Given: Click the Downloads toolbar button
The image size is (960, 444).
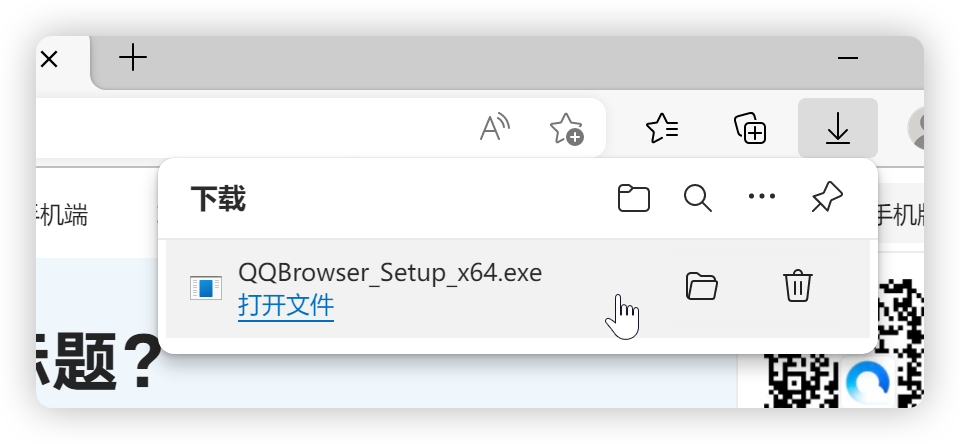Looking at the screenshot, I should [837, 128].
